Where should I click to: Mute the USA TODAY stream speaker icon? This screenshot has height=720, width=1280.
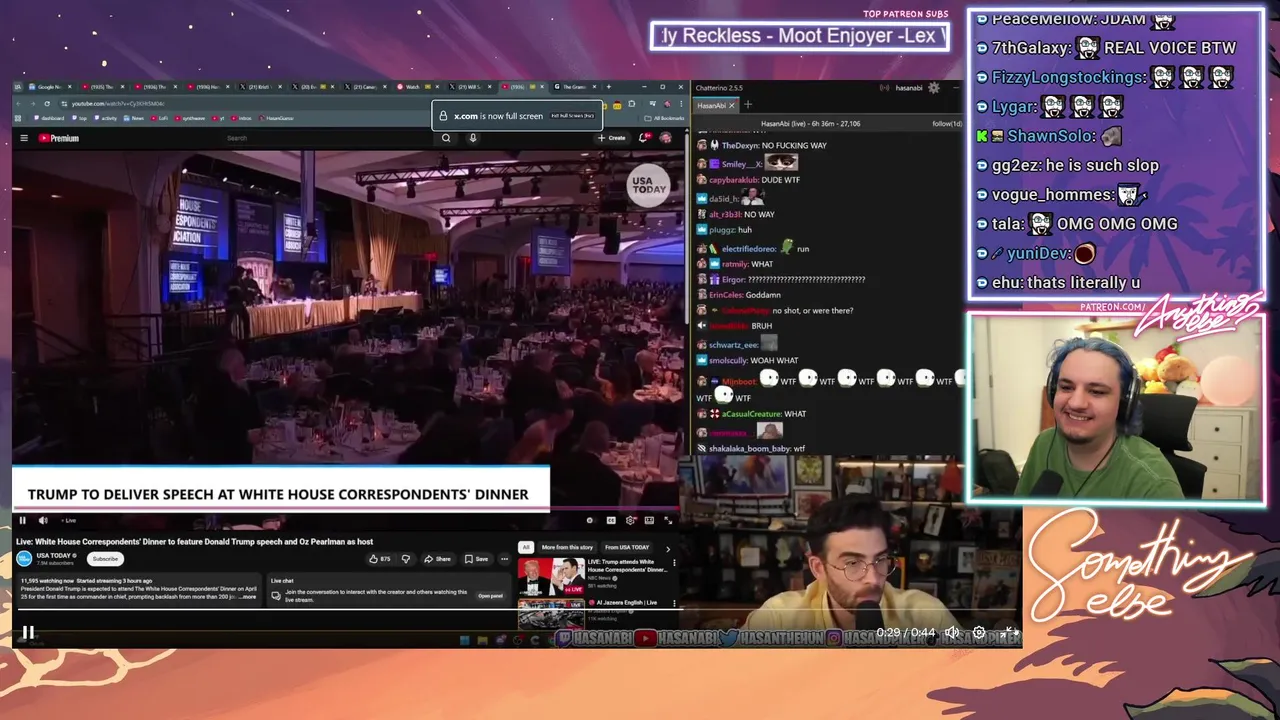[x=43, y=520]
